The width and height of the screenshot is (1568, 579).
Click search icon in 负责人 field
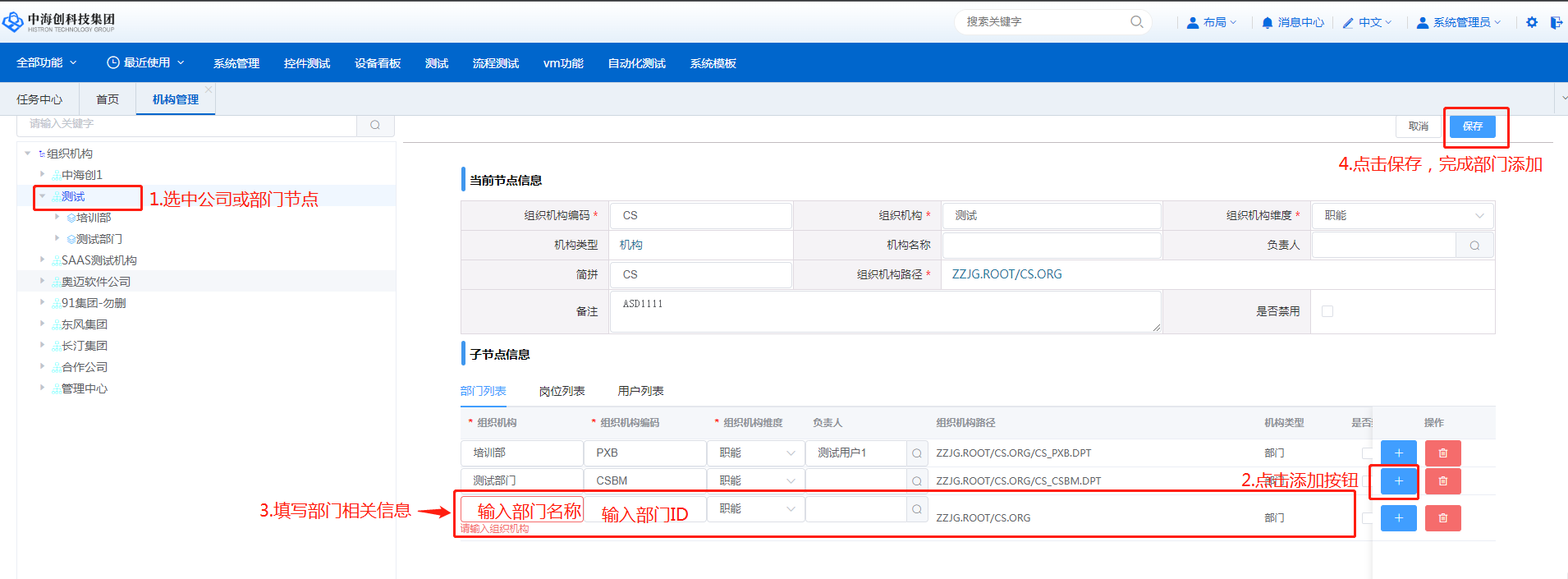[x=1474, y=246]
